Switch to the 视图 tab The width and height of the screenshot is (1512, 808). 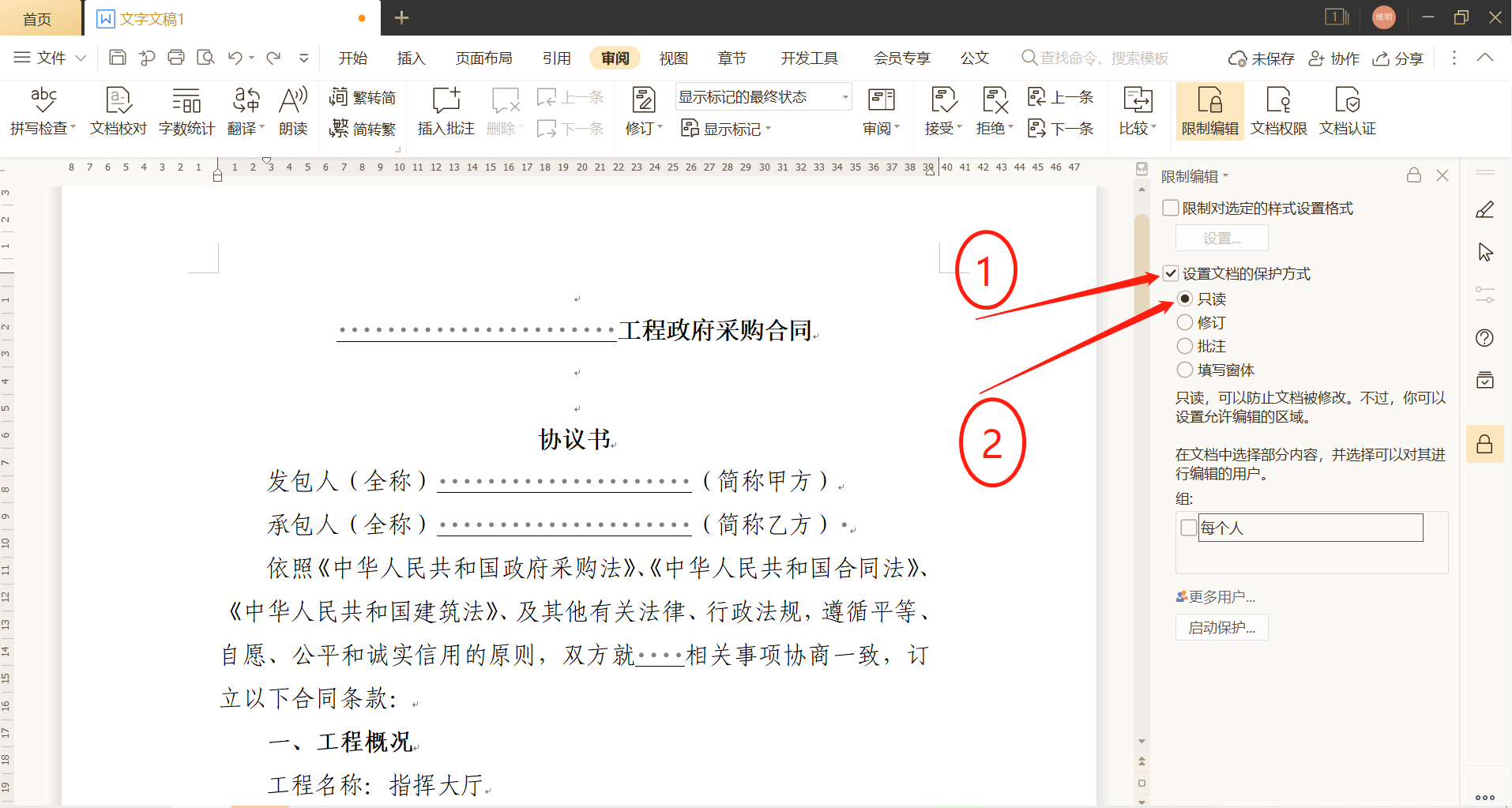(x=673, y=58)
